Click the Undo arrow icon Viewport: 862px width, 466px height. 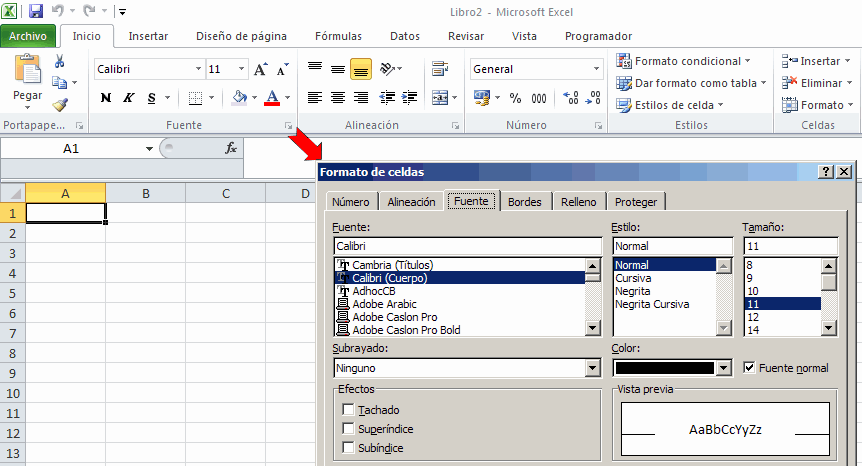[58, 11]
